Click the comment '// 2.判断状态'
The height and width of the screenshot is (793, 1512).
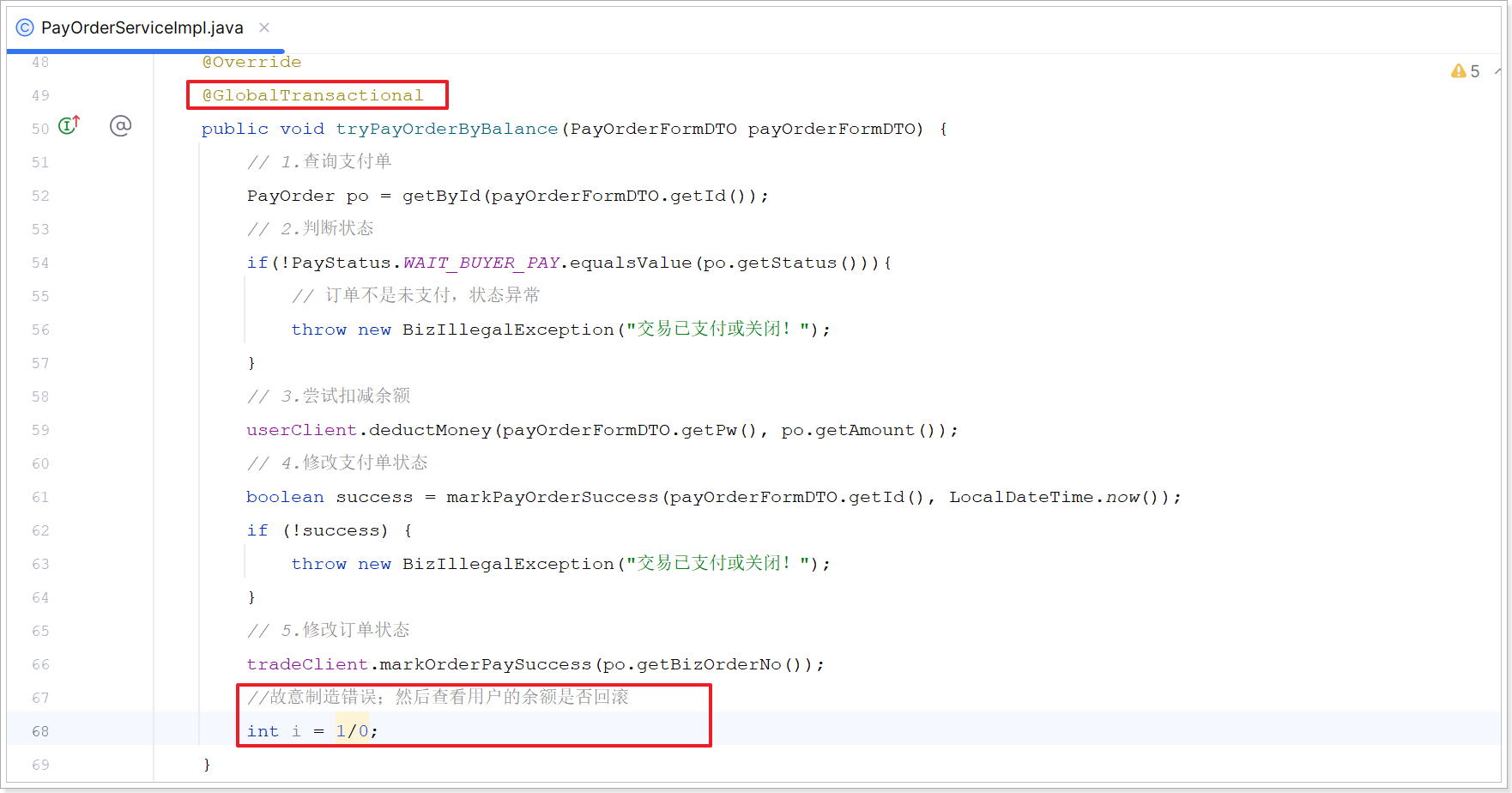tap(311, 228)
